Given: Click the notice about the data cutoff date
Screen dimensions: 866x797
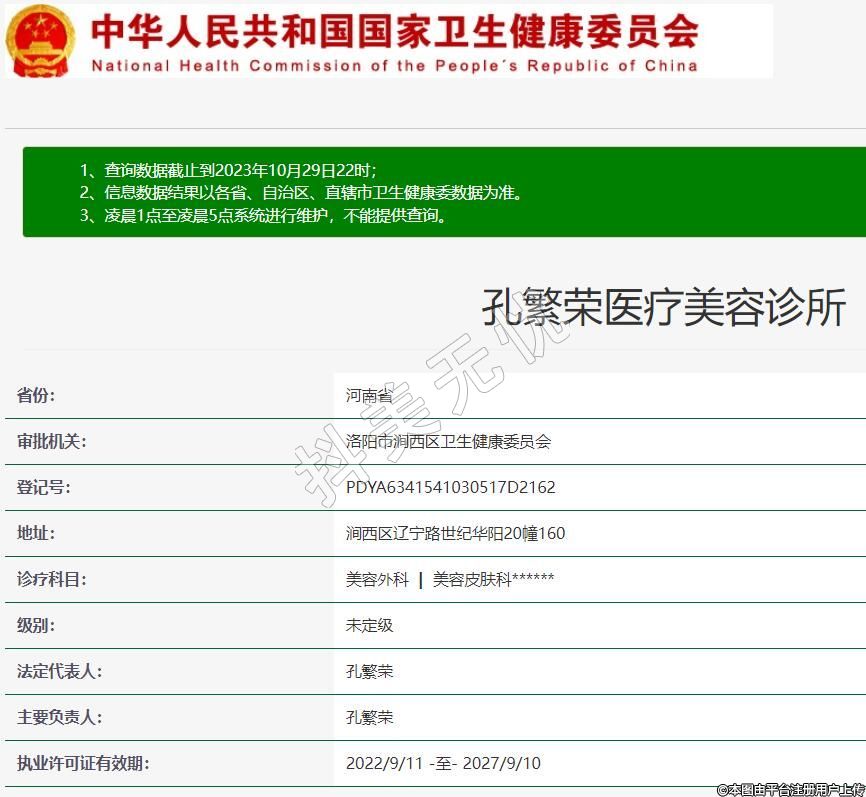Looking at the screenshot, I should tap(228, 170).
